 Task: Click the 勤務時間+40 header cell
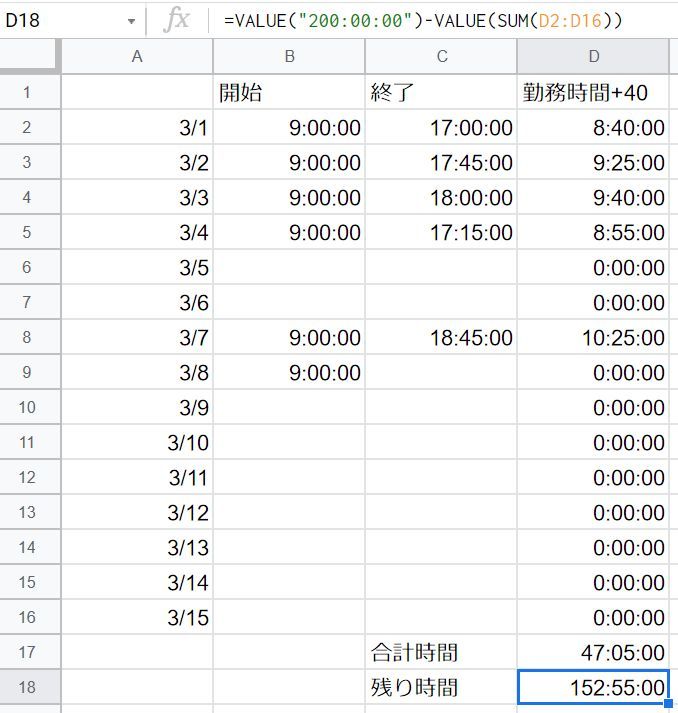[x=594, y=93]
